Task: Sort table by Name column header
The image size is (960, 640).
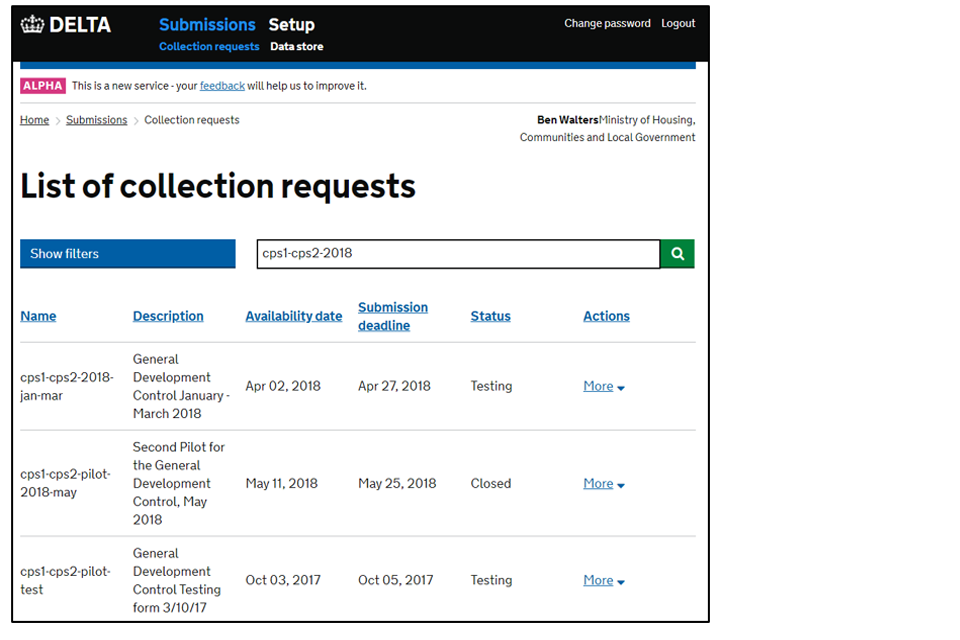Action: 38,316
